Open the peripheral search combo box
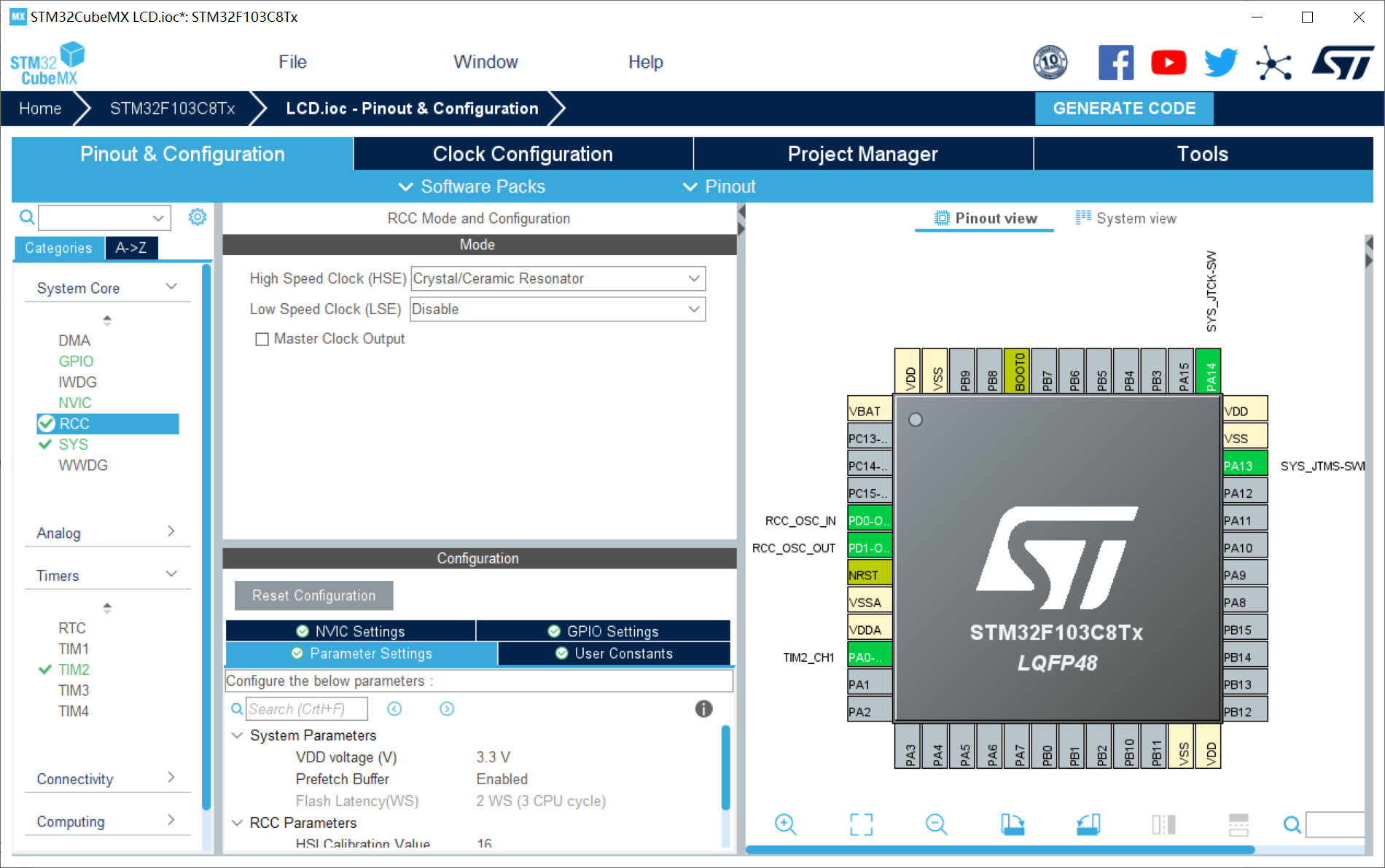The image size is (1385, 868). click(x=104, y=217)
